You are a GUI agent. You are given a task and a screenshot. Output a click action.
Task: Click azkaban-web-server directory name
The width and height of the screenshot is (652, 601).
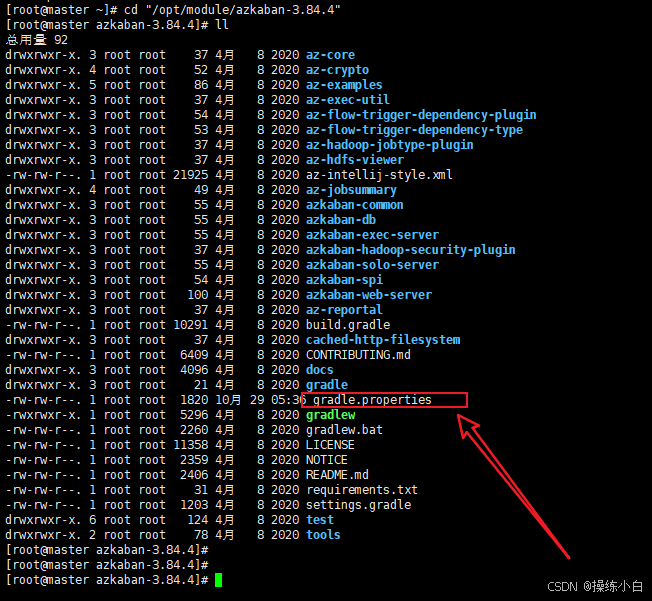tap(369, 294)
